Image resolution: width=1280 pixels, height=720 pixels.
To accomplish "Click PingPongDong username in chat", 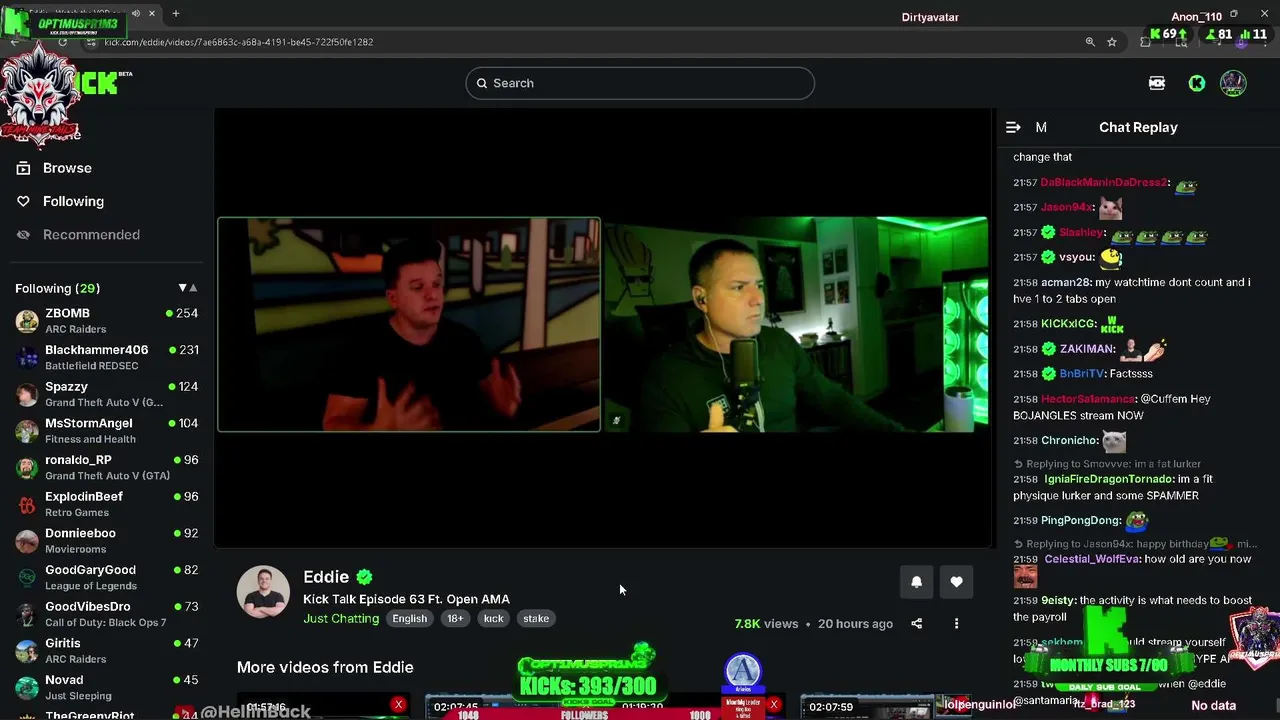I will coord(1080,520).
